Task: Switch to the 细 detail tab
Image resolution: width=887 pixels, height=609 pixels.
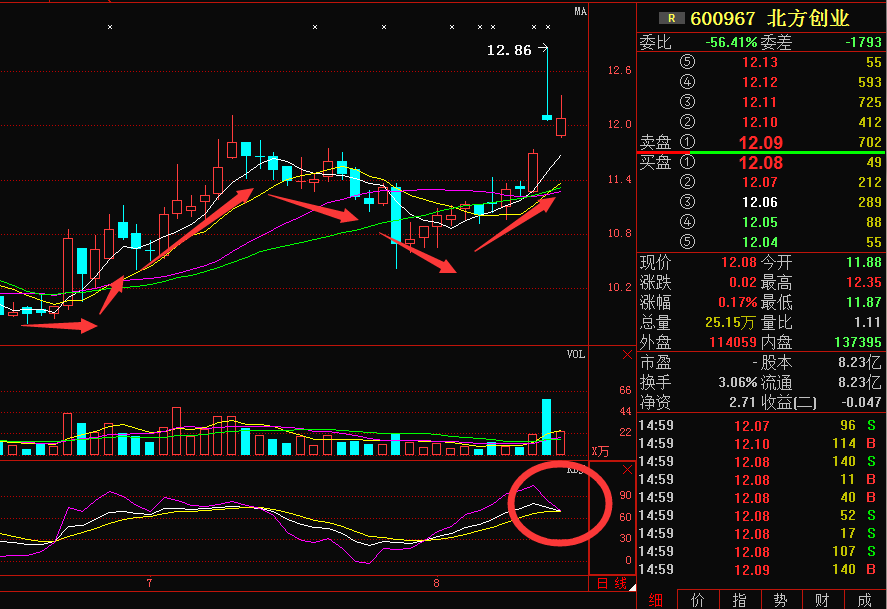Action: point(656,599)
